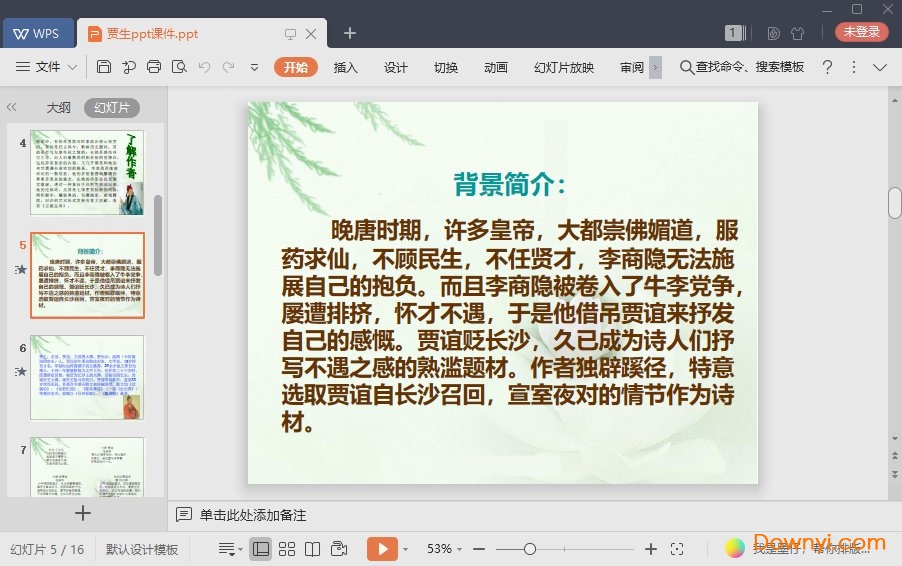The width and height of the screenshot is (902, 566).
Task: Click the editor vertical scrollbar thumb
Action: [x=895, y=203]
